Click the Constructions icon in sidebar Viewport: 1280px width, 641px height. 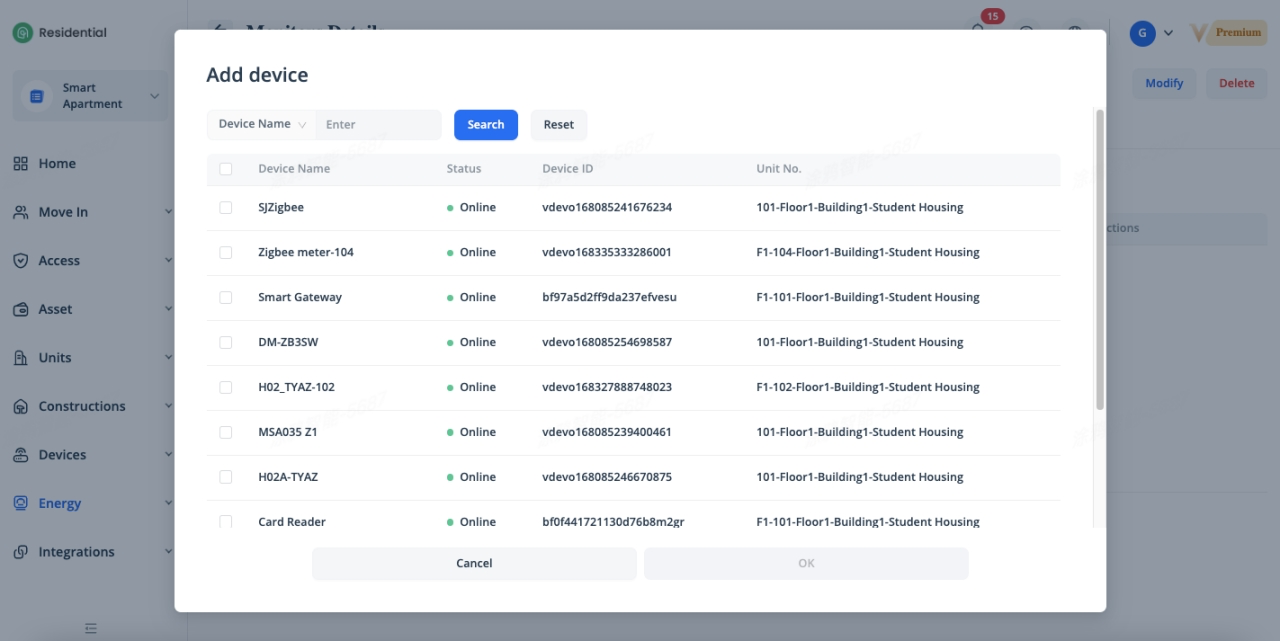coord(21,407)
